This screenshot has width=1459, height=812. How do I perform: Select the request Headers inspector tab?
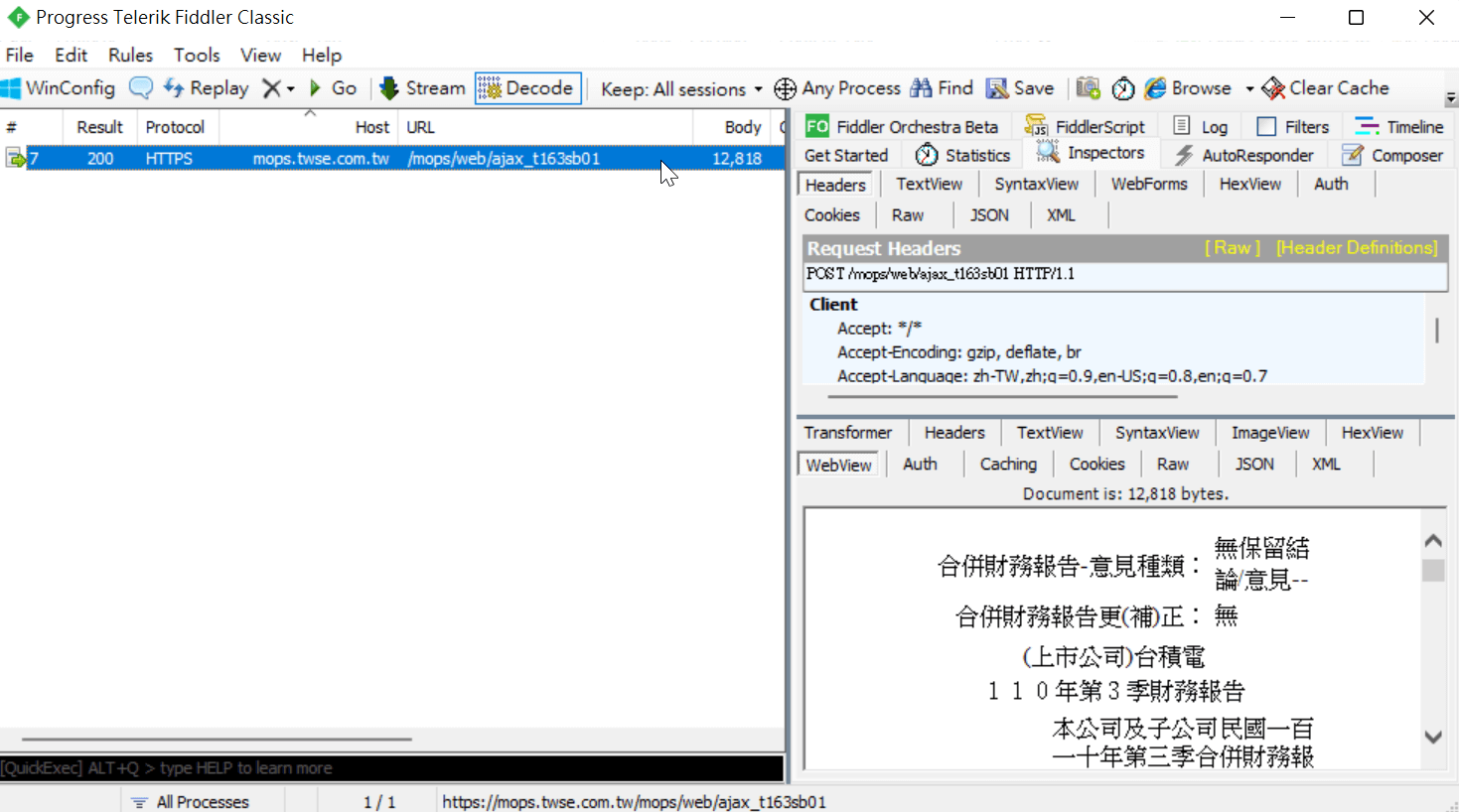(835, 185)
